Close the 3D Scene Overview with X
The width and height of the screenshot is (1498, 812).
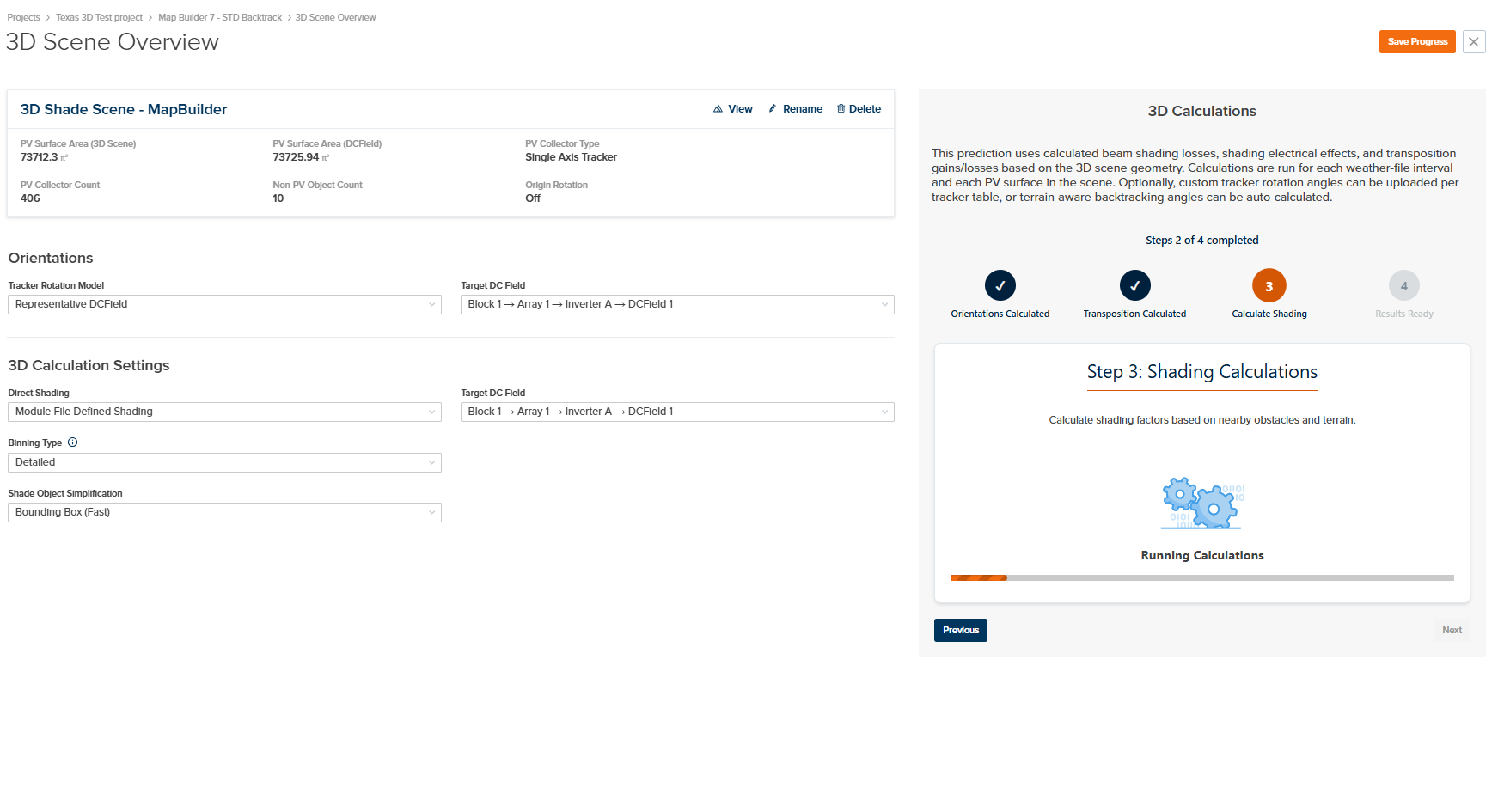pos(1474,41)
